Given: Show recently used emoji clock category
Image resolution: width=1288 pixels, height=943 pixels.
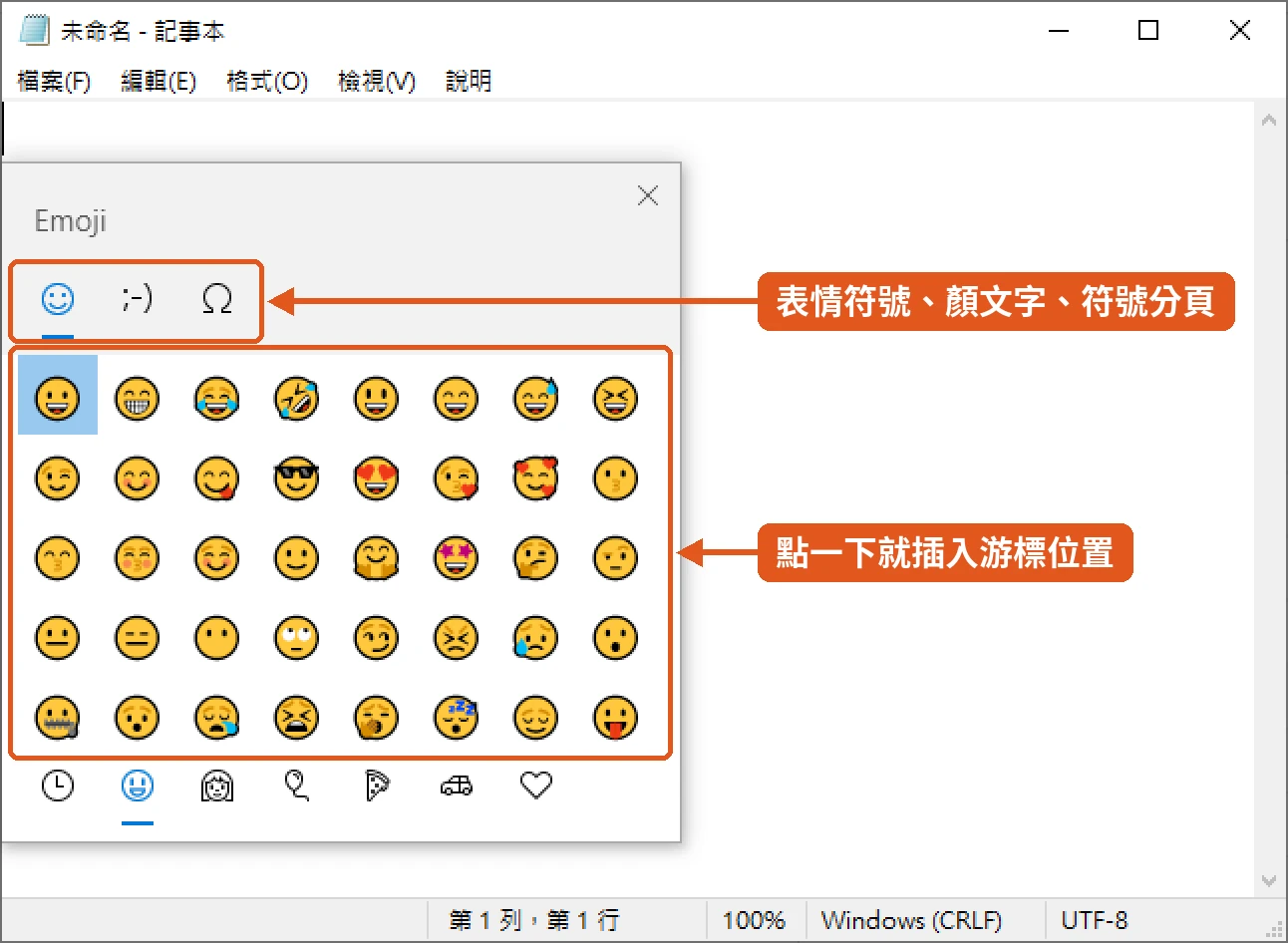Looking at the screenshot, I should 58,786.
